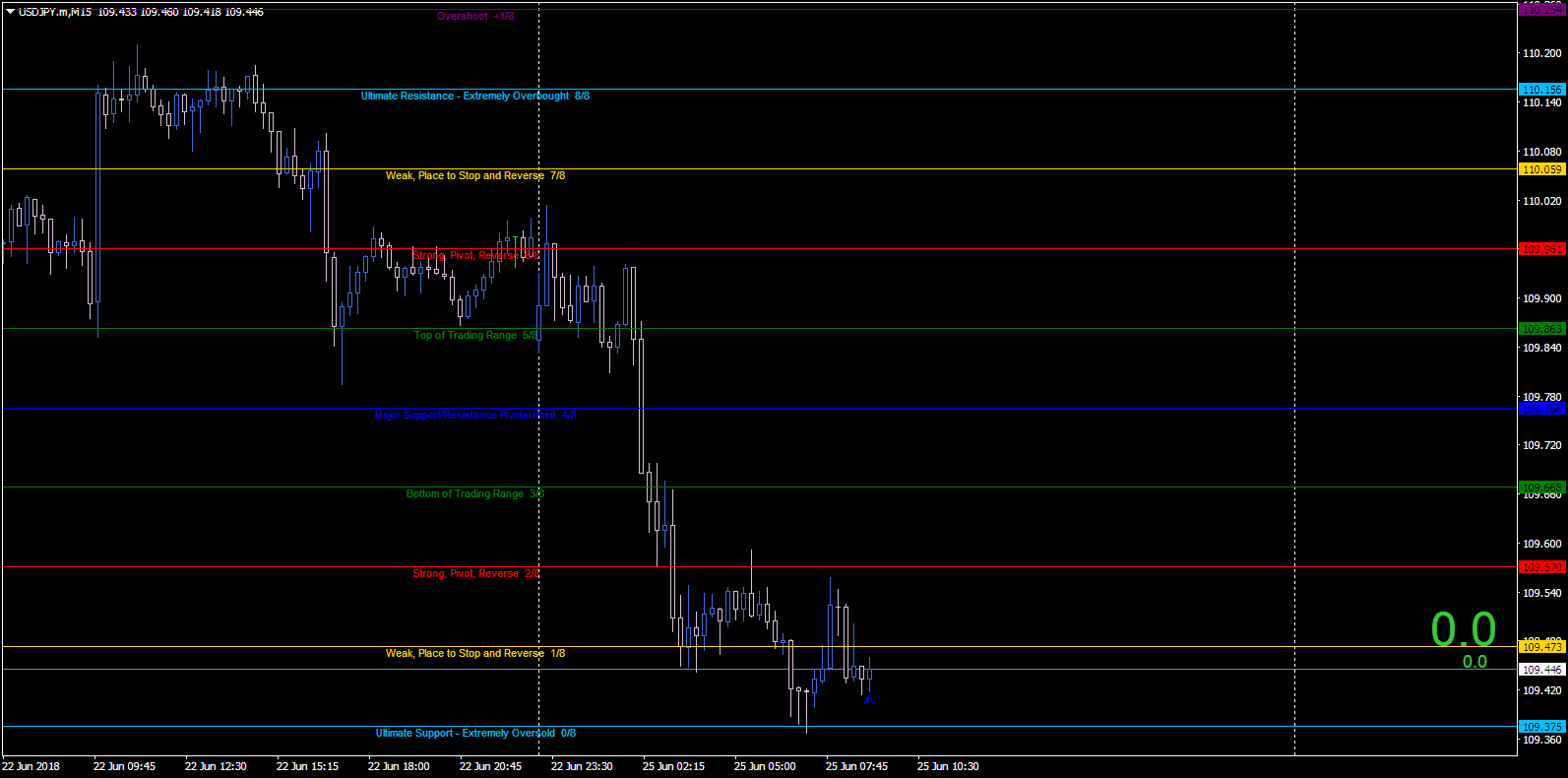This screenshot has height=778, width=1568.
Task: Click the 110.080 value on the price scale
Action: point(1542,152)
